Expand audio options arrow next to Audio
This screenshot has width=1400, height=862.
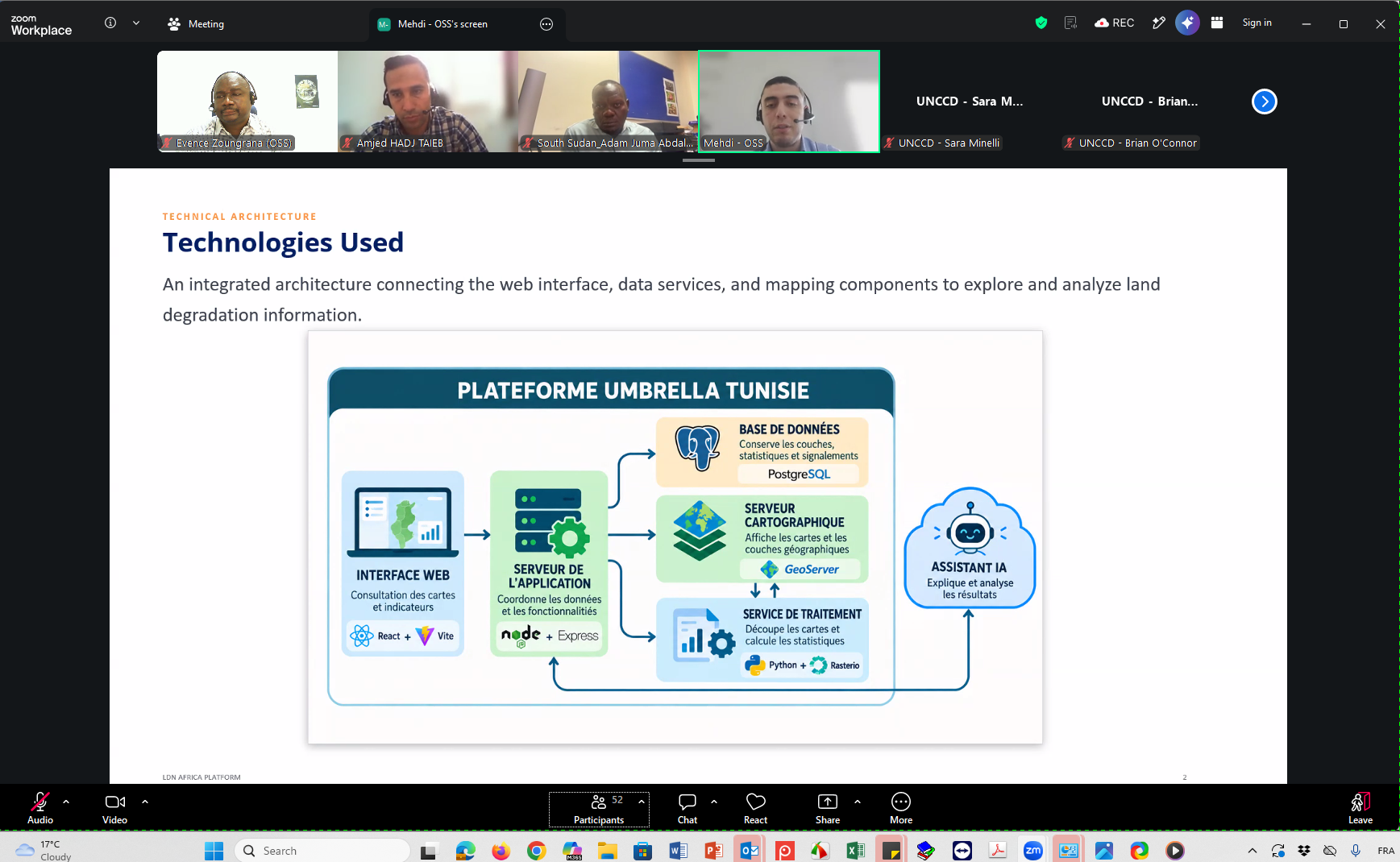66,802
